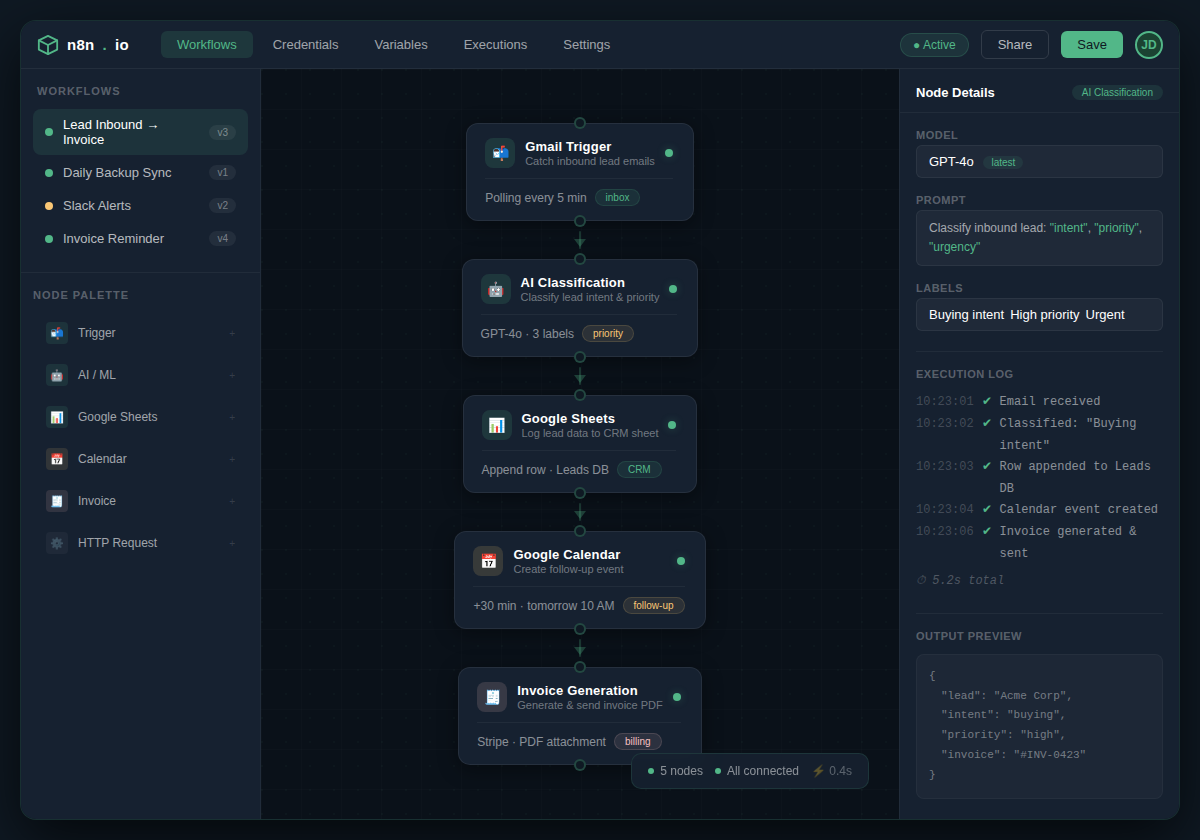Viewport: 1200px width, 840px height.
Task: Add an HTTP Request node with plus
Action: click(x=232, y=543)
